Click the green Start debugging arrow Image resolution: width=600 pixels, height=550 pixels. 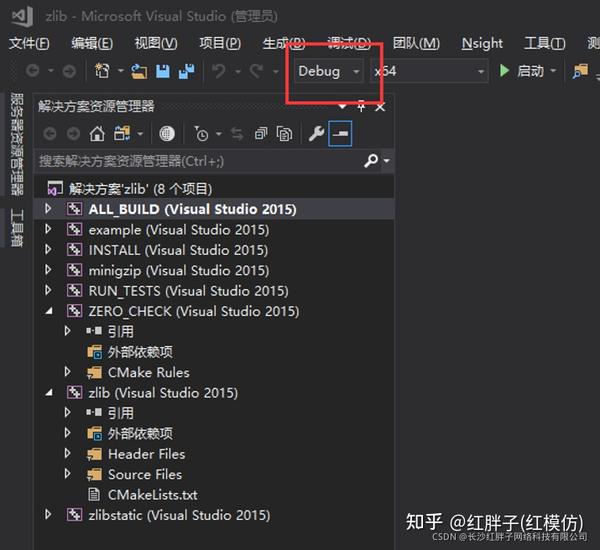click(x=504, y=71)
